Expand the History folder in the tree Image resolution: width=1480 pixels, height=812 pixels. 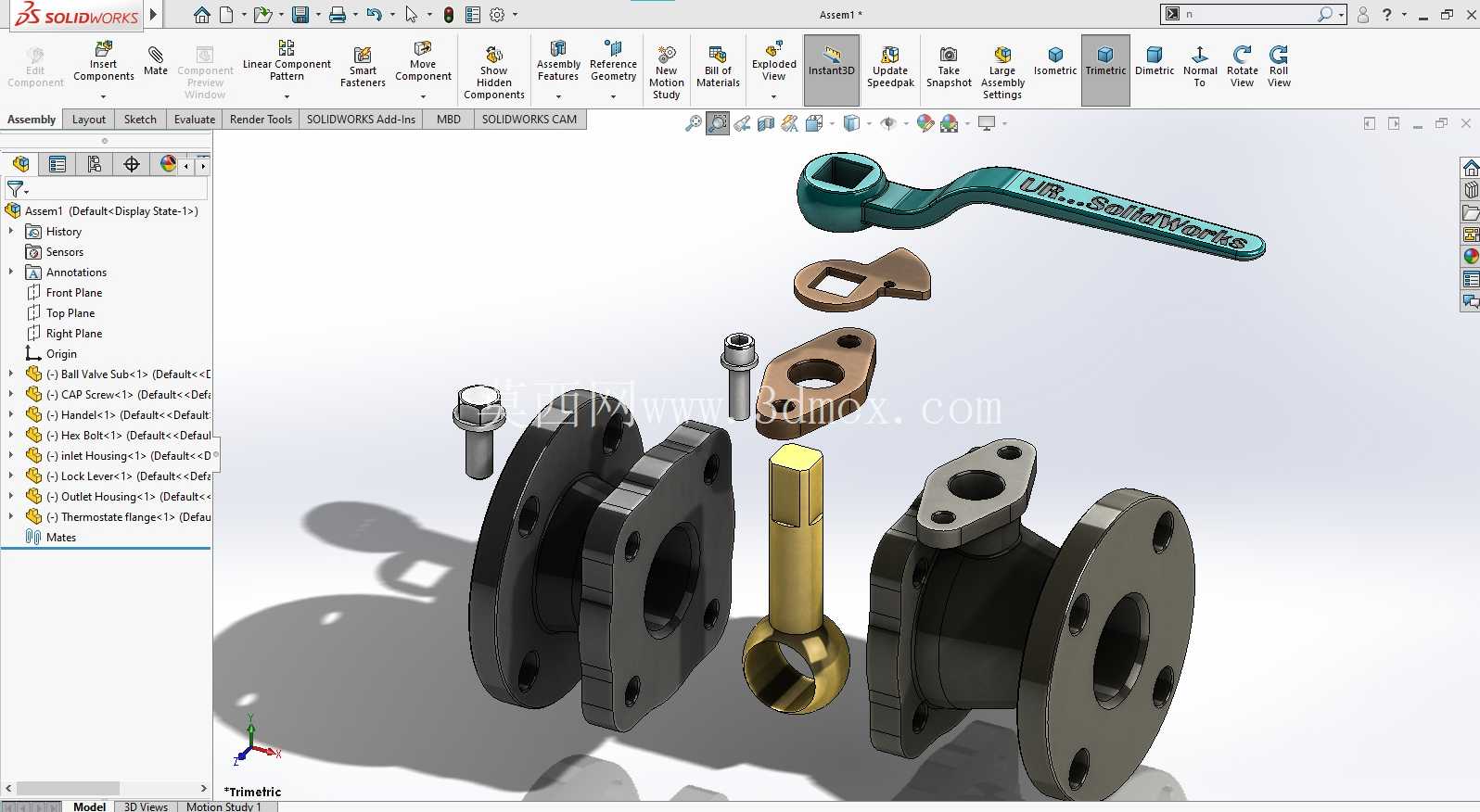pyautogui.click(x=11, y=231)
